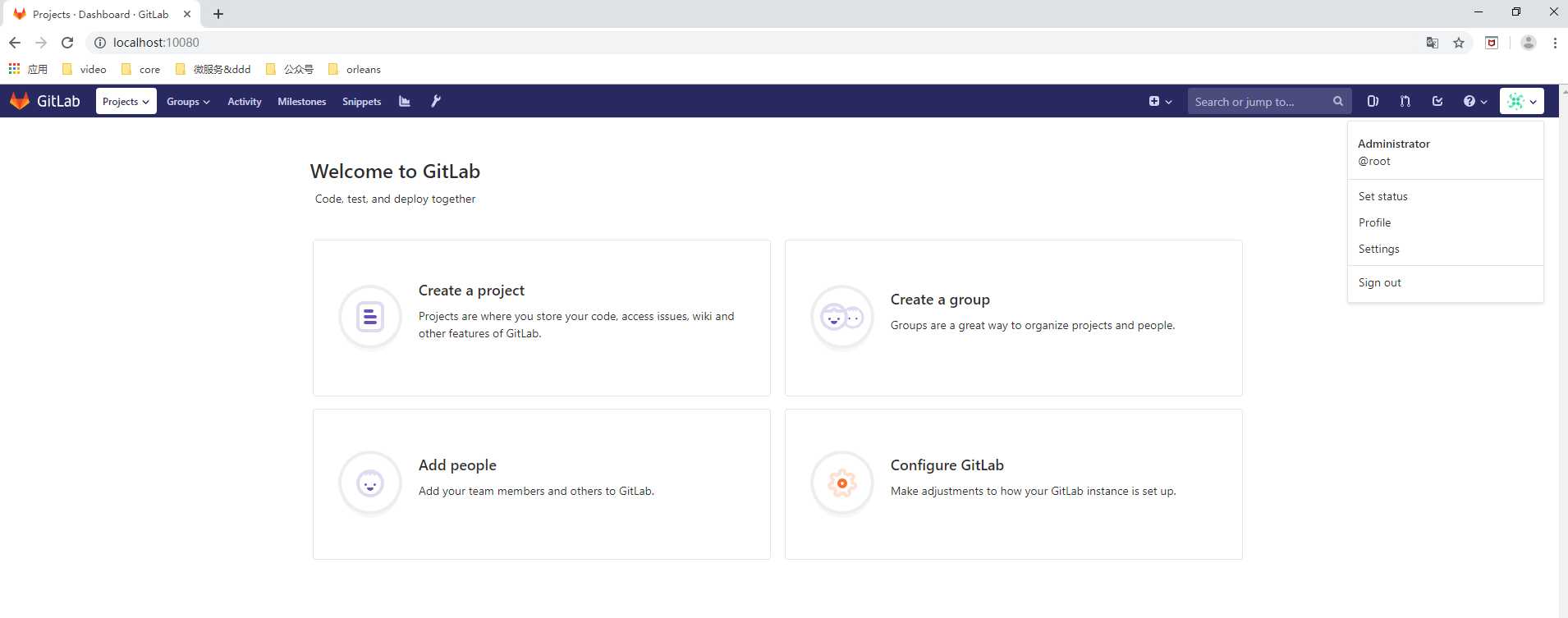Click the GitLab wordmark text

[x=58, y=101]
